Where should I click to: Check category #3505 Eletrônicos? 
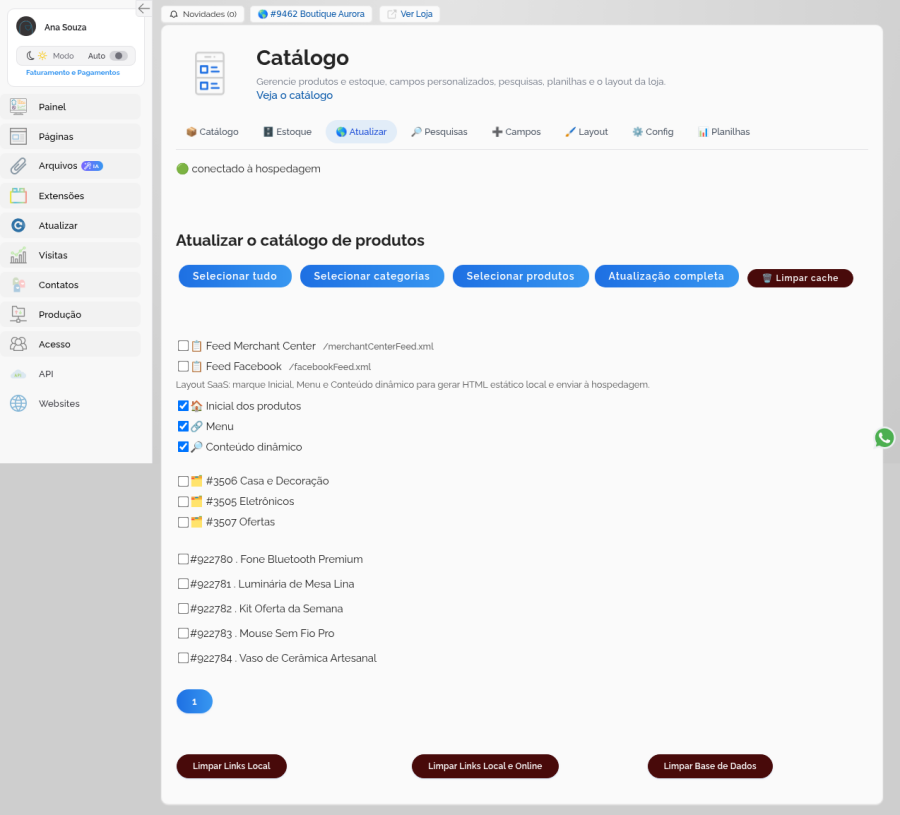tap(183, 502)
